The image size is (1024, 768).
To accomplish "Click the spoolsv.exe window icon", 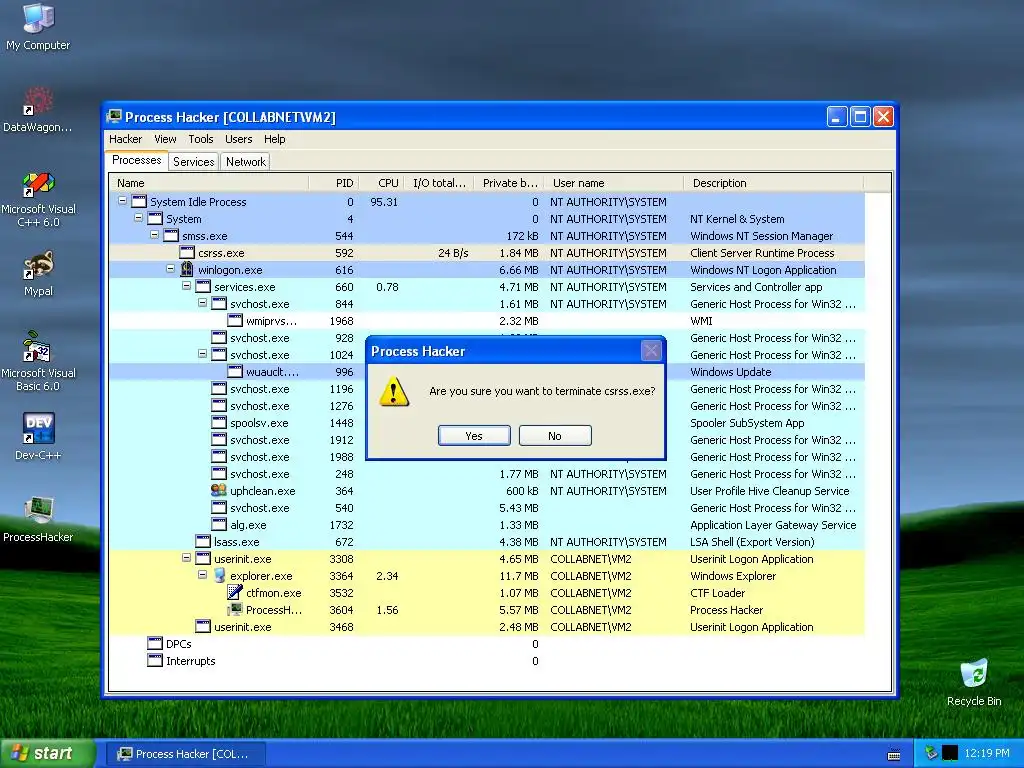I will (x=219, y=423).
